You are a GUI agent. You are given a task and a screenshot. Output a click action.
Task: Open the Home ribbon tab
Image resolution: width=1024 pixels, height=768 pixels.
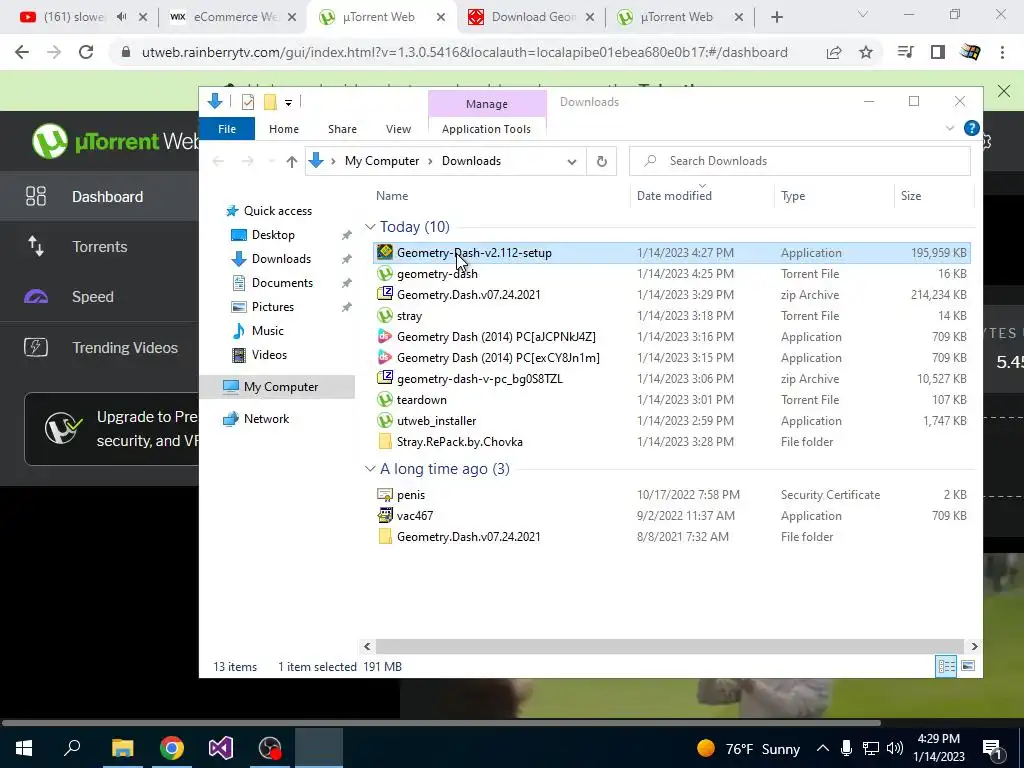(x=283, y=129)
